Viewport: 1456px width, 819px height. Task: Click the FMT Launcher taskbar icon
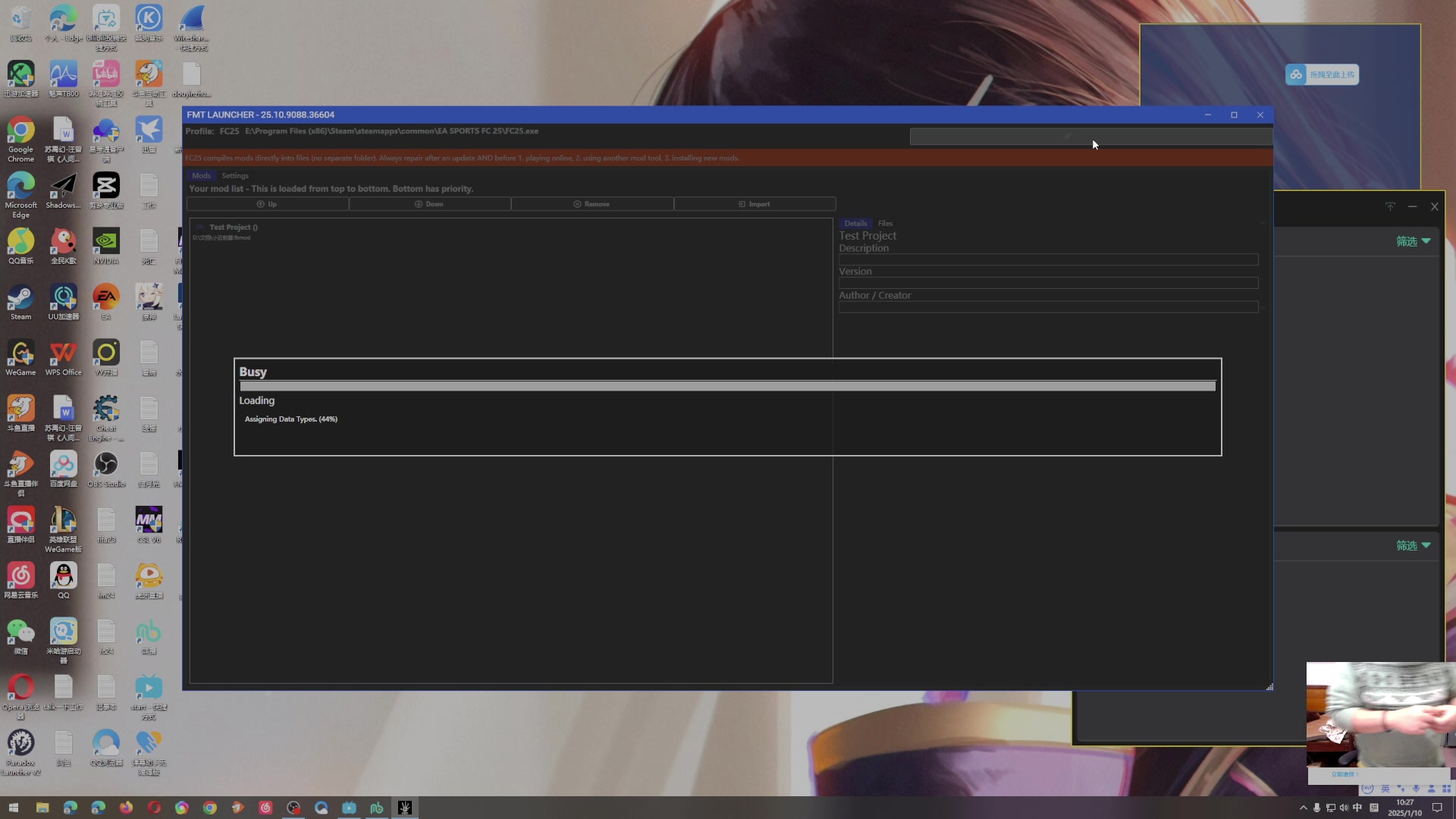[x=405, y=808]
